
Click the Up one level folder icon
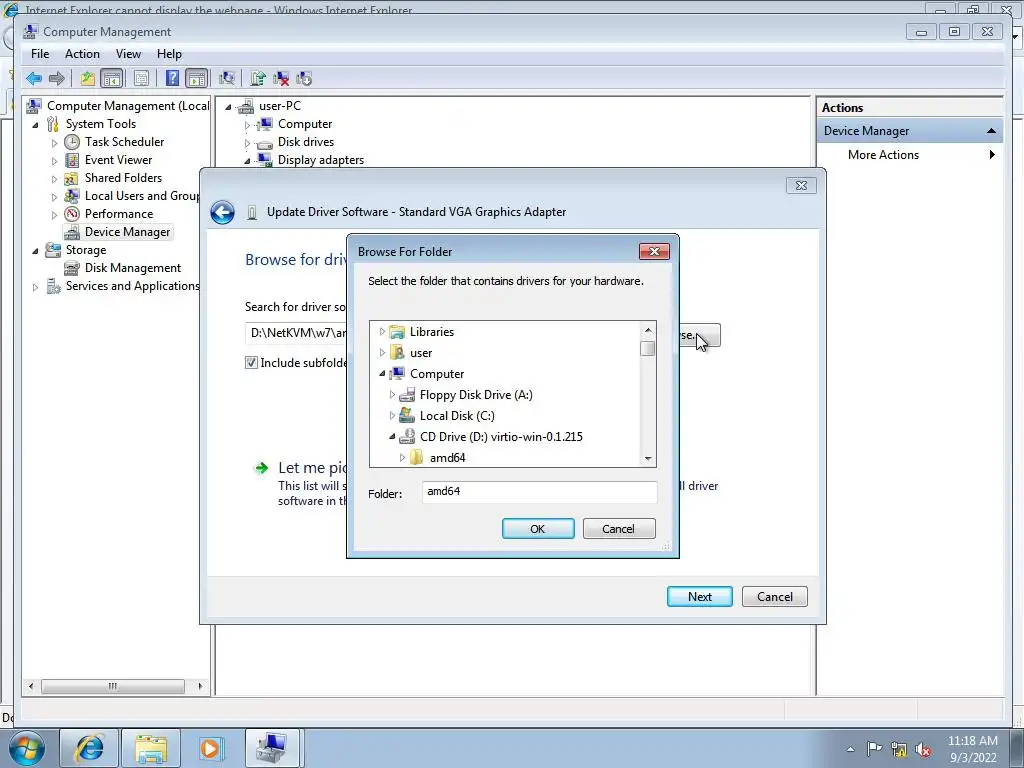point(88,79)
